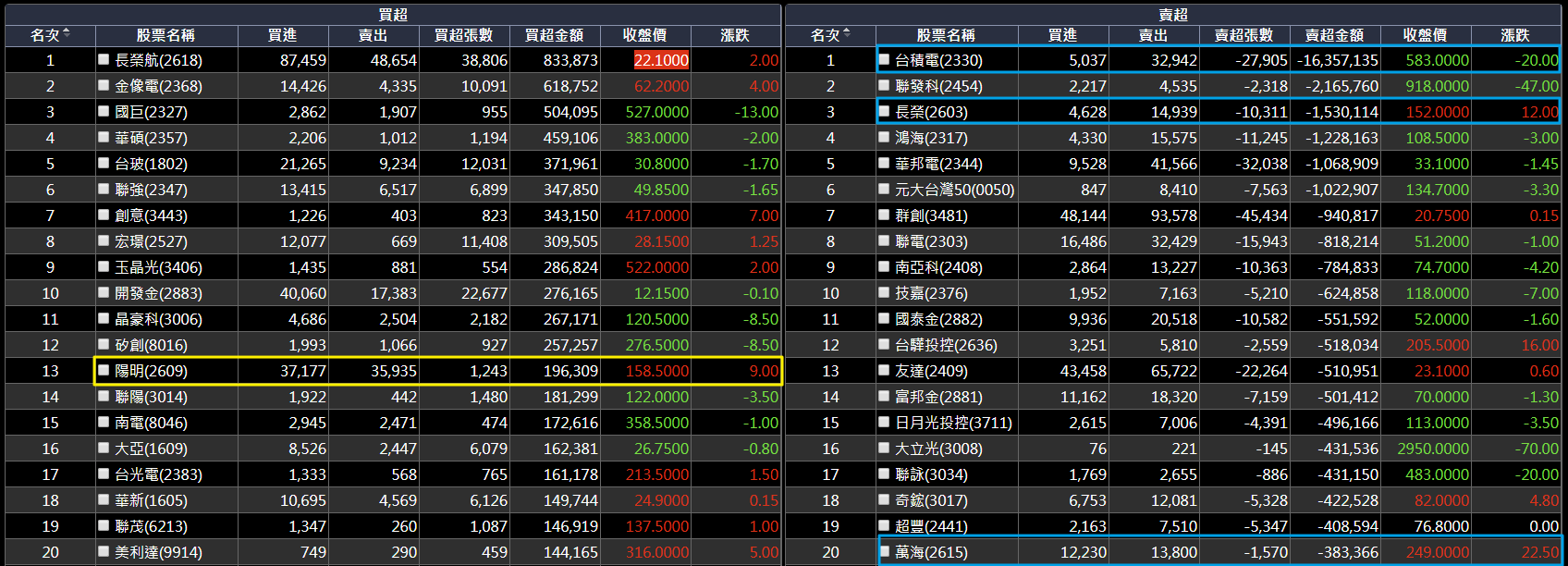Select closing price 2950.0000
Screen dimensions: 1568x566
click(1433, 449)
